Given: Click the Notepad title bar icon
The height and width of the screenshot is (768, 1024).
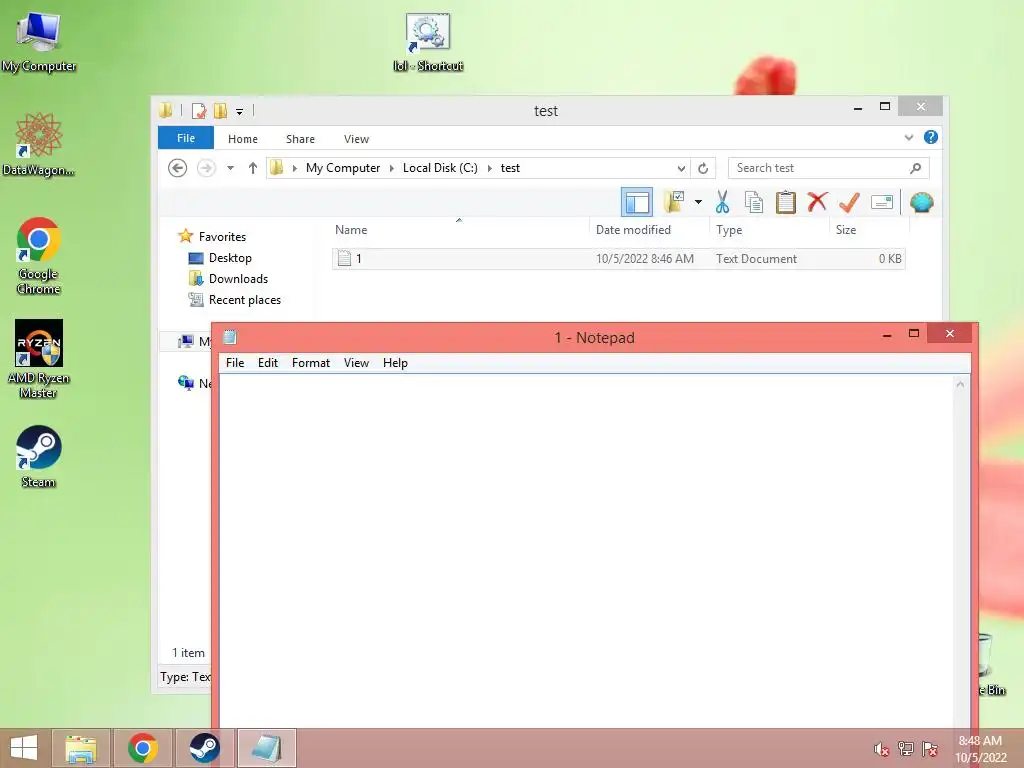Looking at the screenshot, I should (230, 337).
